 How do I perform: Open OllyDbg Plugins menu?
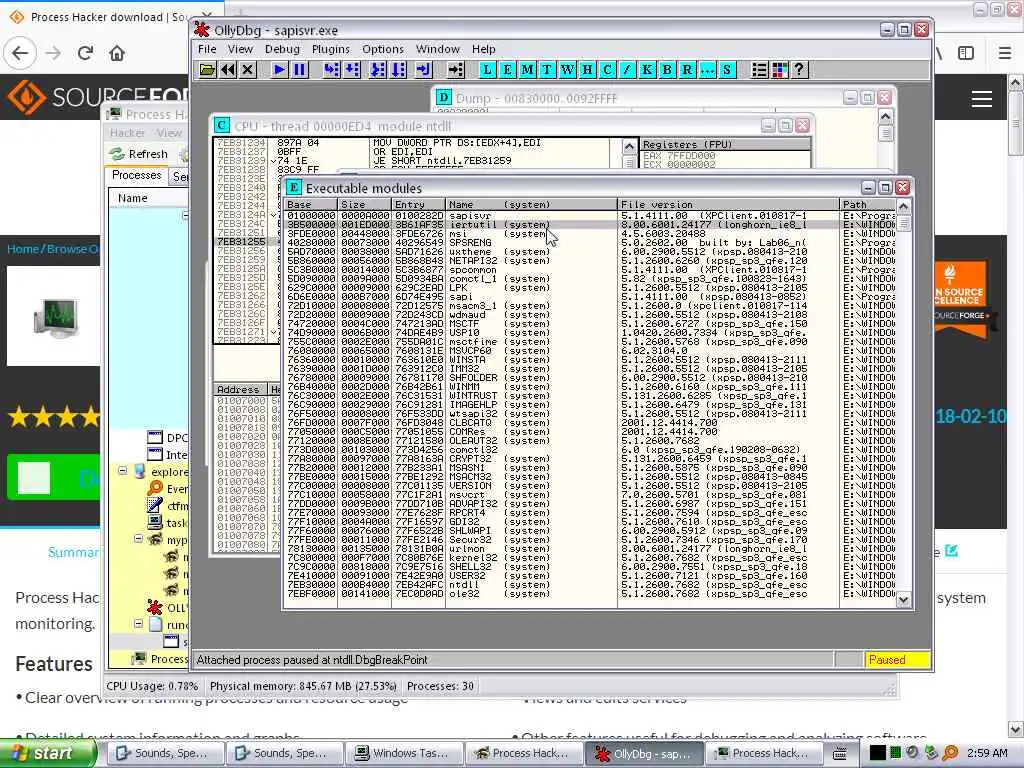point(330,49)
